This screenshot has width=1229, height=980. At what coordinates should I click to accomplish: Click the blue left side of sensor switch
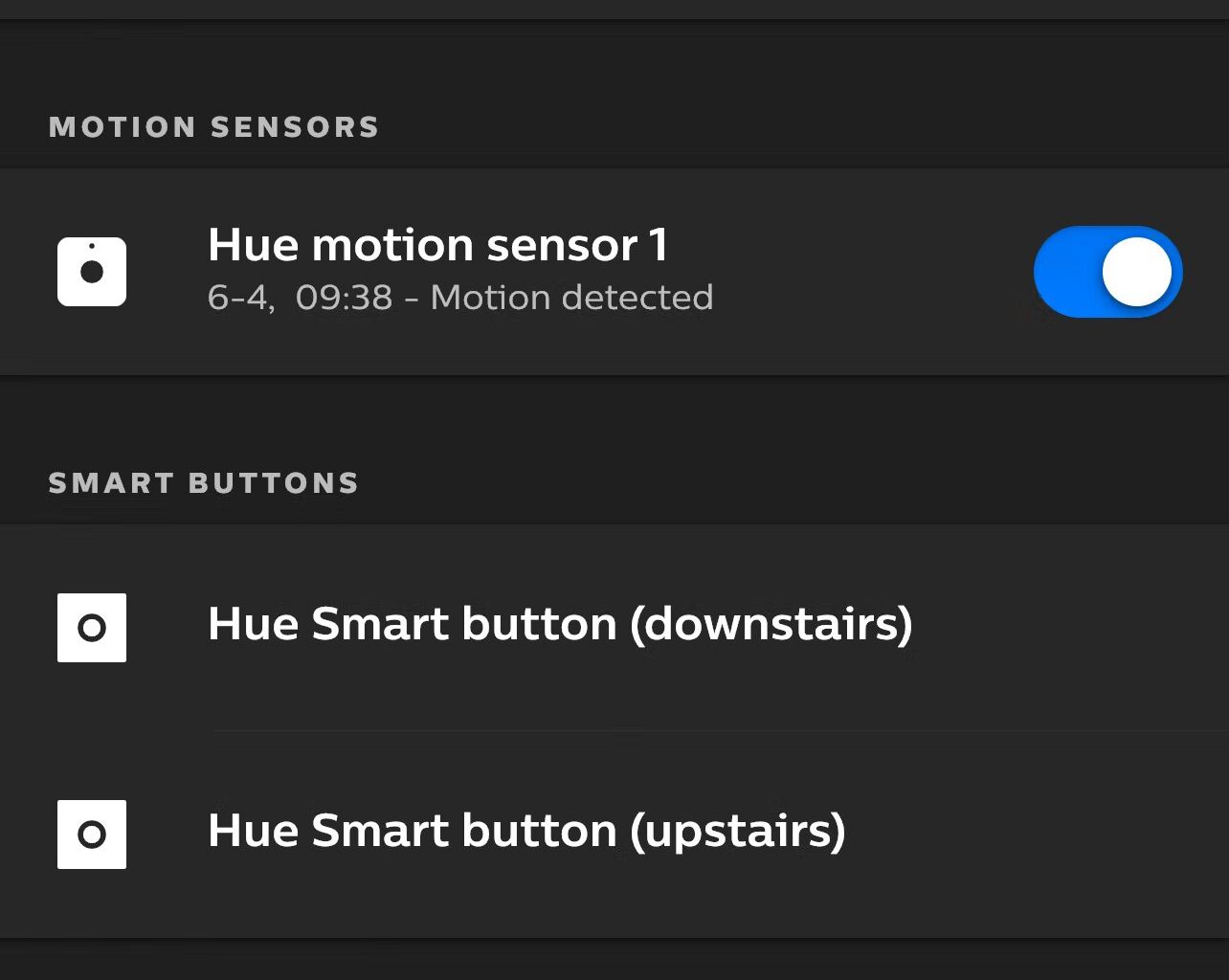1066,272
